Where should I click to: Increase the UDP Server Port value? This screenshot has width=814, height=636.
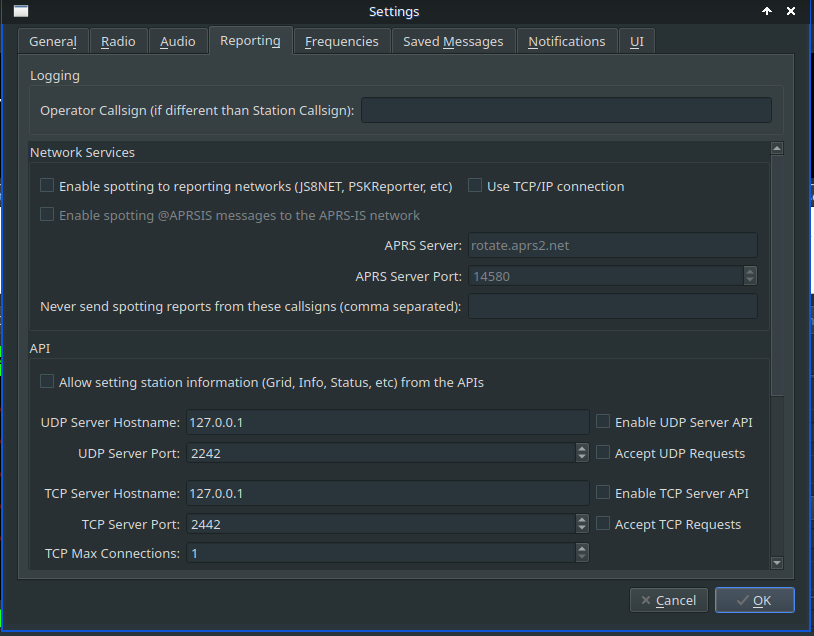tap(582, 449)
